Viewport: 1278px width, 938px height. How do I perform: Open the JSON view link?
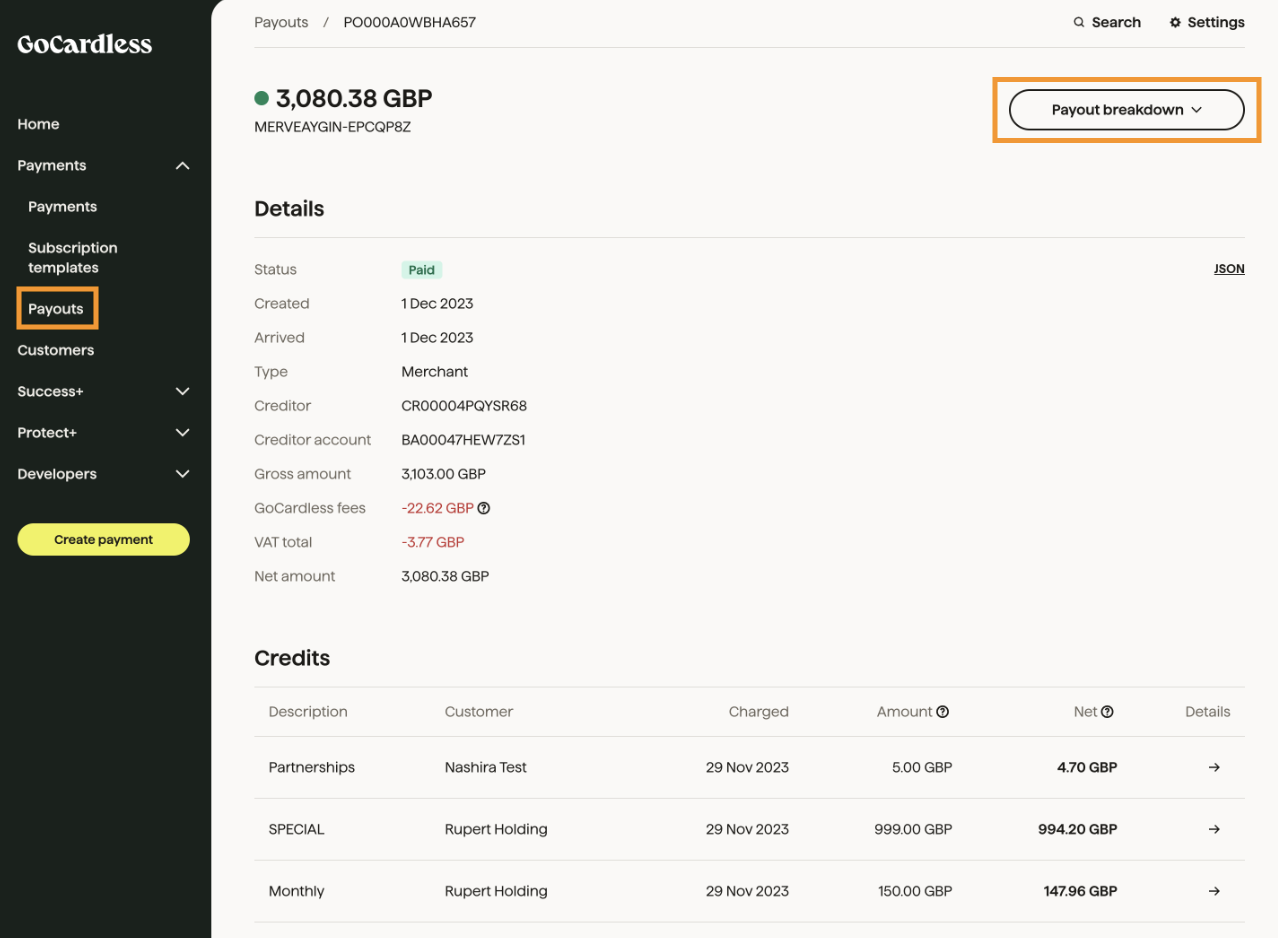pyautogui.click(x=1229, y=268)
